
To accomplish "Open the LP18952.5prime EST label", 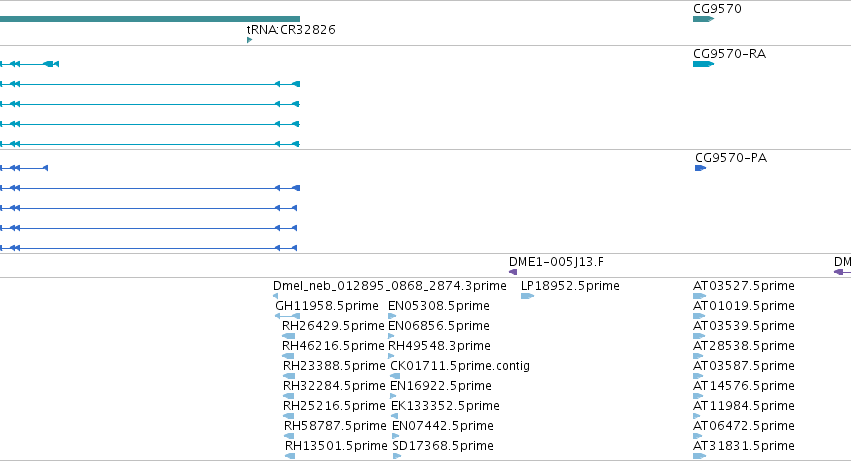I will 570,286.
